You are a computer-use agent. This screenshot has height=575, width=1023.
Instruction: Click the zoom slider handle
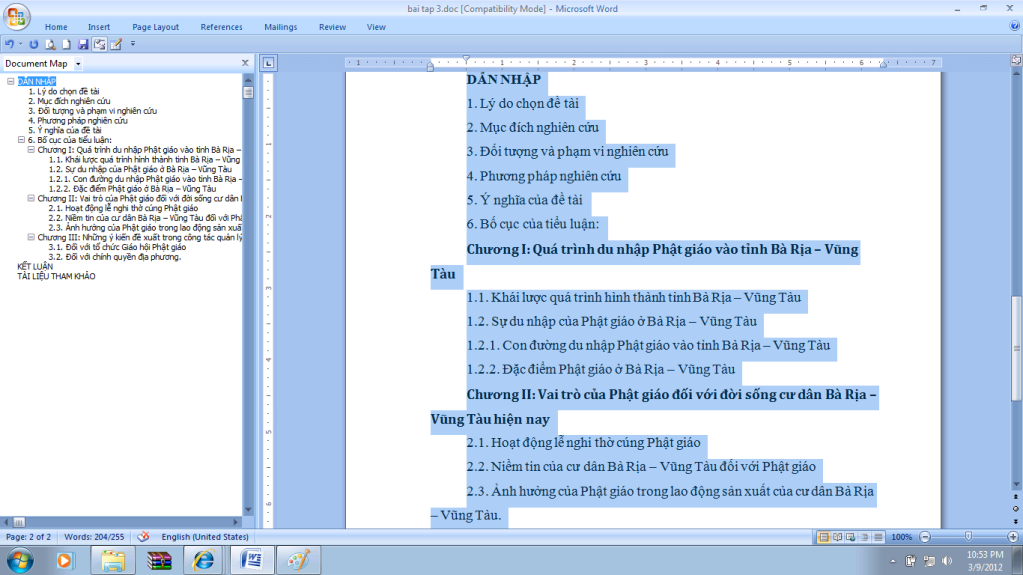(x=967, y=537)
